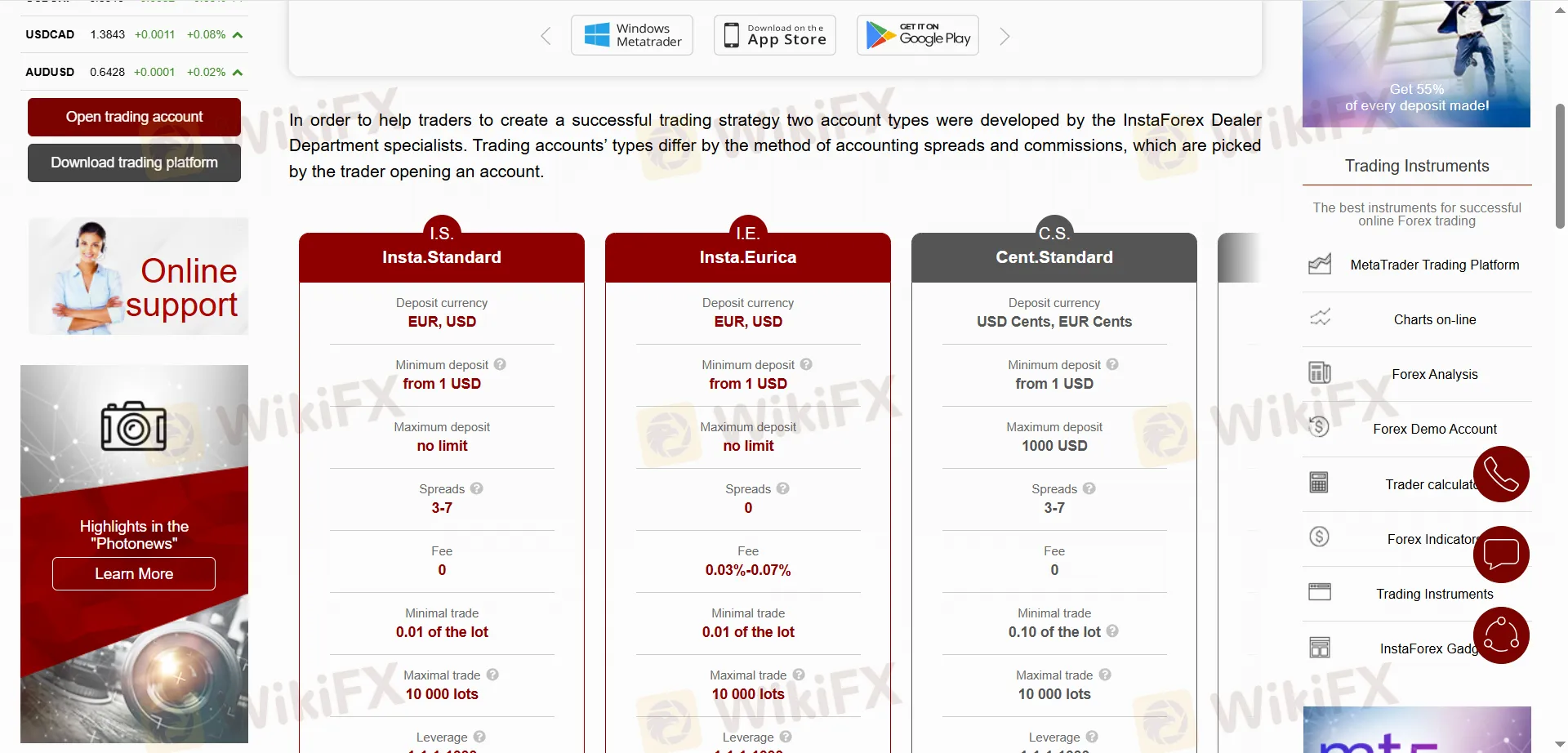Click the Forex Analysis report icon

(x=1320, y=372)
